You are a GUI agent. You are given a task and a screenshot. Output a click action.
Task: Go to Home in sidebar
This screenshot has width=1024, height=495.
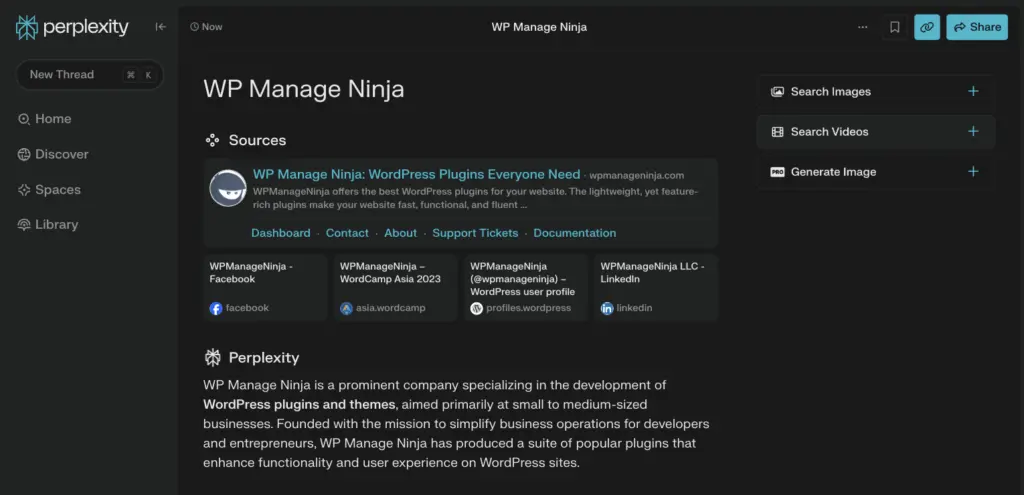click(44, 119)
